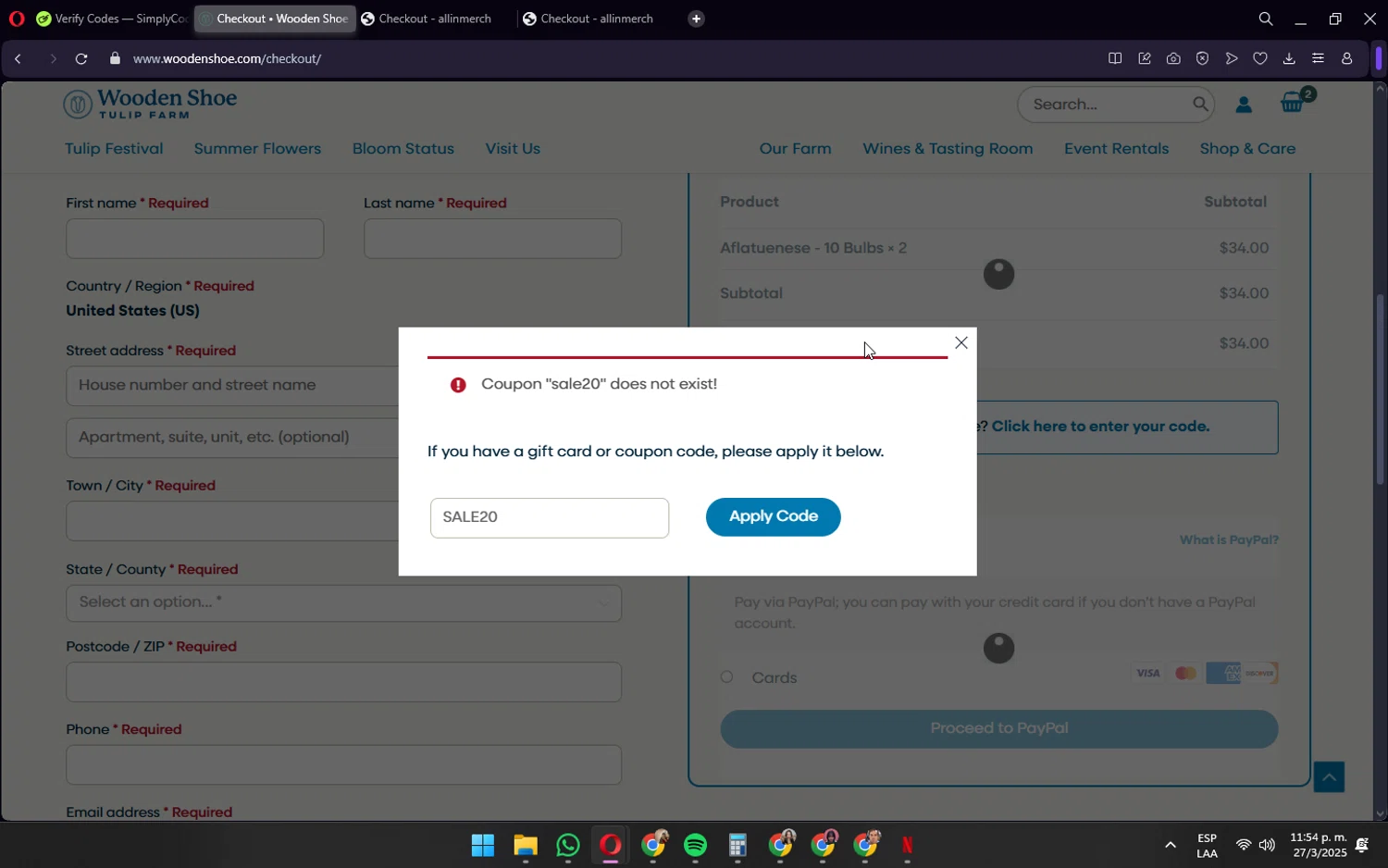This screenshot has width=1388, height=868.
Task: Click the Apply Code button
Action: pos(773,516)
